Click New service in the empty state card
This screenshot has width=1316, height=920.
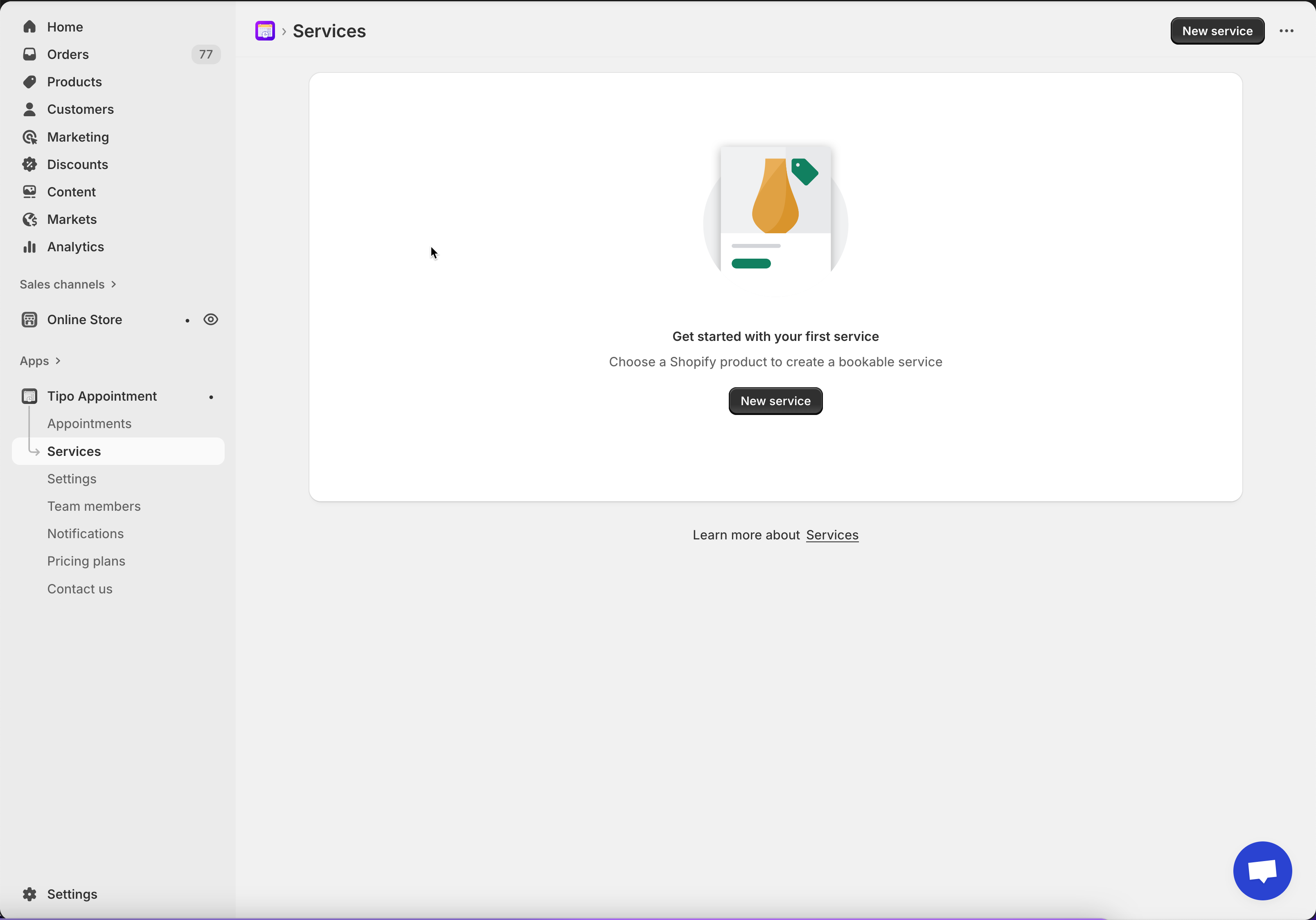click(x=775, y=401)
